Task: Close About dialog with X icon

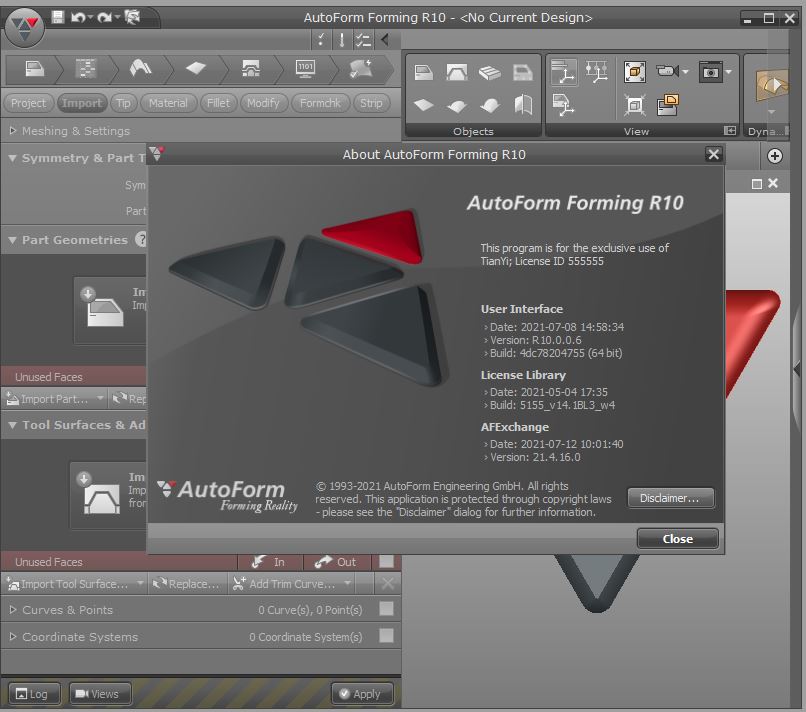Action: click(713, 154)
